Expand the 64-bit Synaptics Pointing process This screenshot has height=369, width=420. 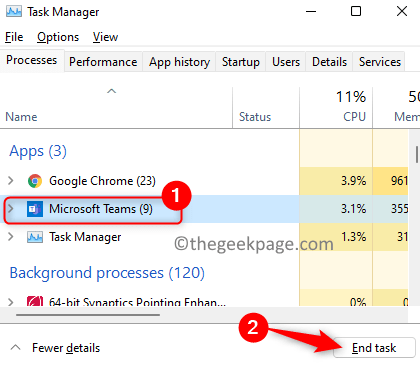coord(11,302)
